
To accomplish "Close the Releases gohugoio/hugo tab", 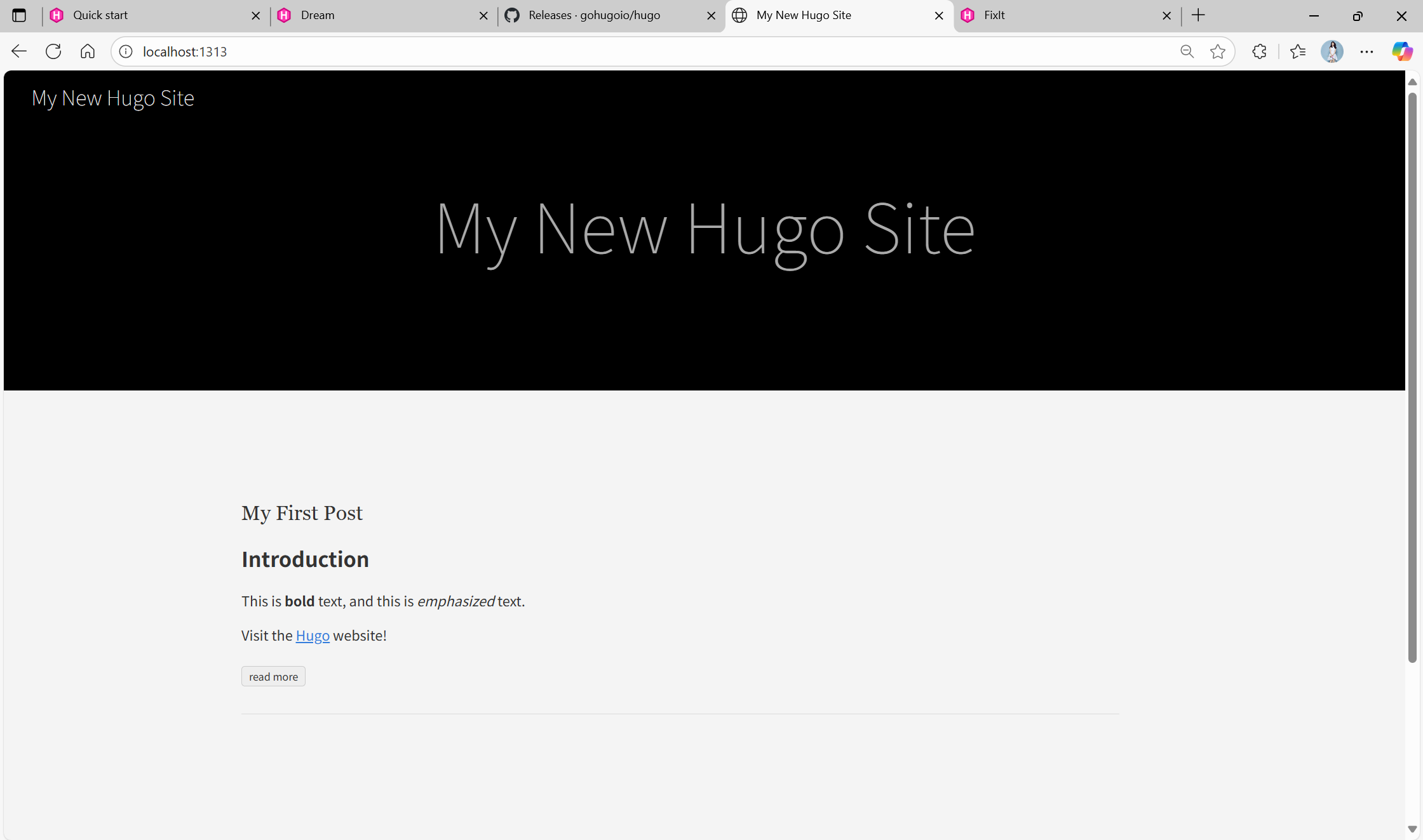I will tap(711, 16).
